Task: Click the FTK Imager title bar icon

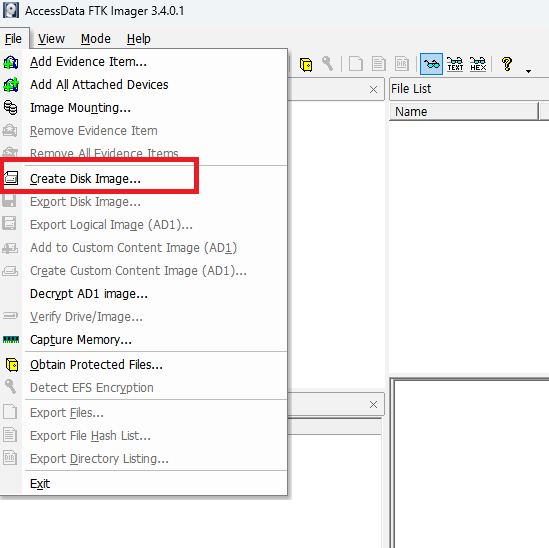Action: [11, 10]
